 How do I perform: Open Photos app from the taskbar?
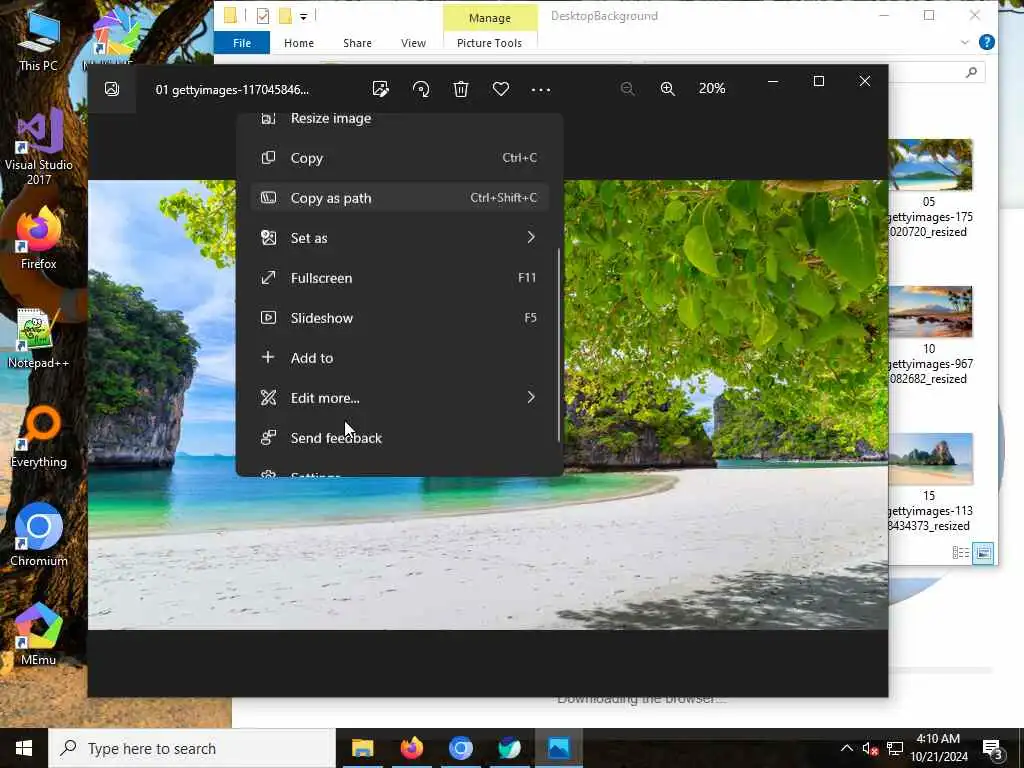click(x=558, y=748)
